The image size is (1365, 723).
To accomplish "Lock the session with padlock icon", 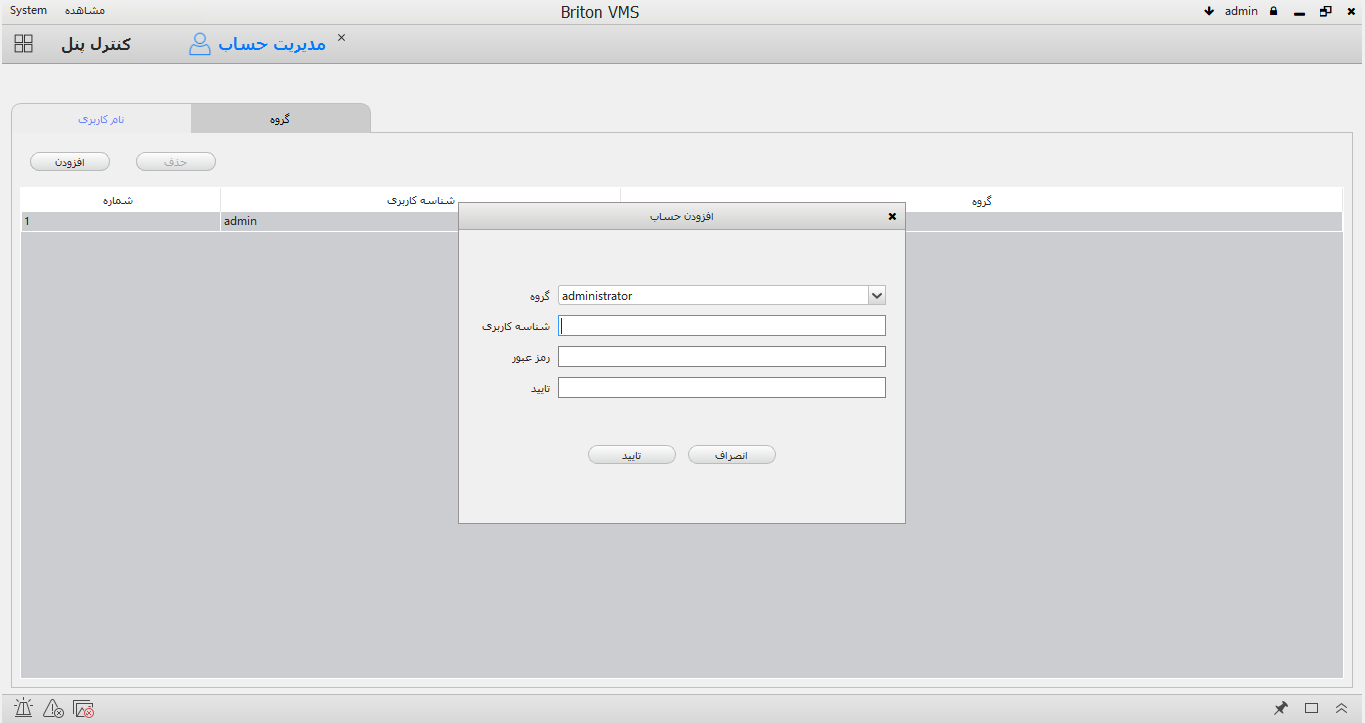I will click(x=1274, y=11).
